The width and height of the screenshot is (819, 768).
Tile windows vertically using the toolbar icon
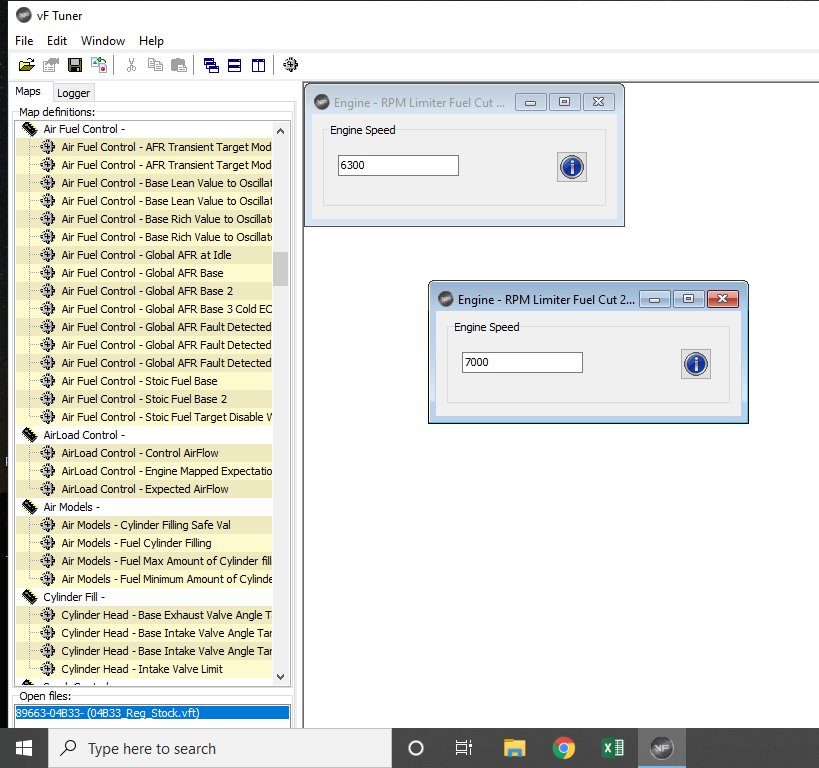(259, 65)
